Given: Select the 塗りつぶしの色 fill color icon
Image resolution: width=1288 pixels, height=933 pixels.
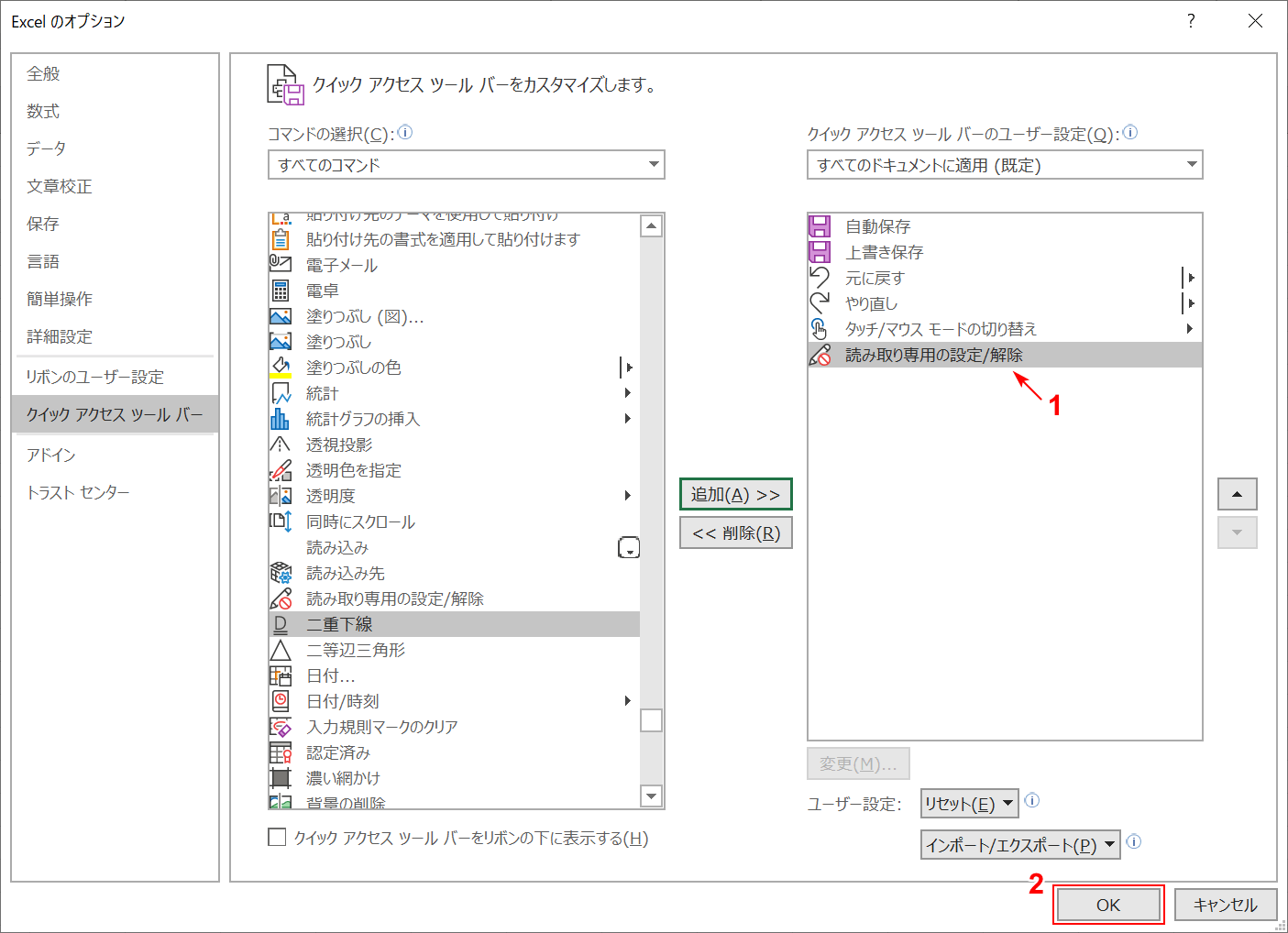Looking at the screenshot, I should point(281,367).
